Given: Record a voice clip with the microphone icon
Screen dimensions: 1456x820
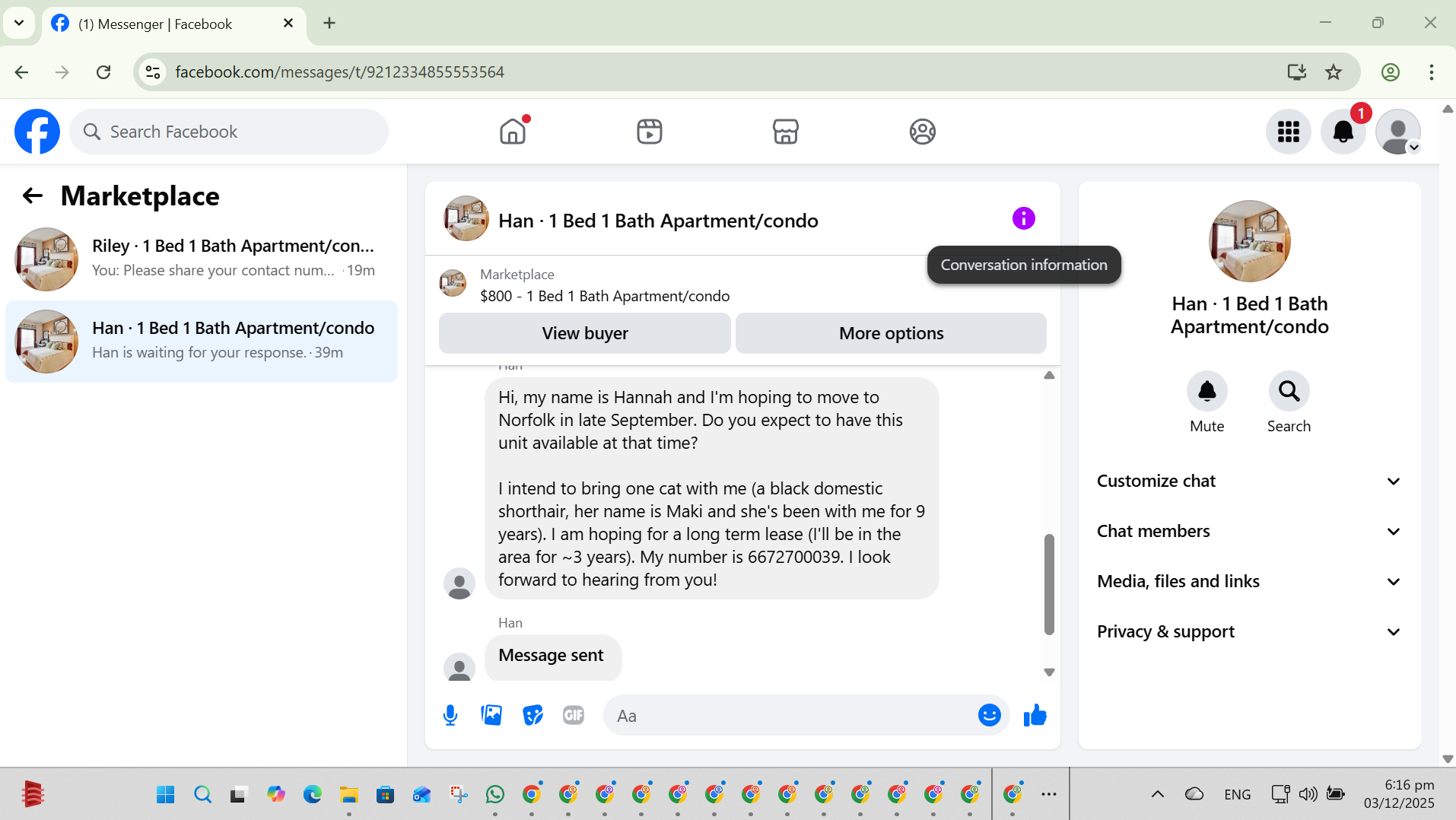Looking at the screenshot, I should [x=450, y=716].
